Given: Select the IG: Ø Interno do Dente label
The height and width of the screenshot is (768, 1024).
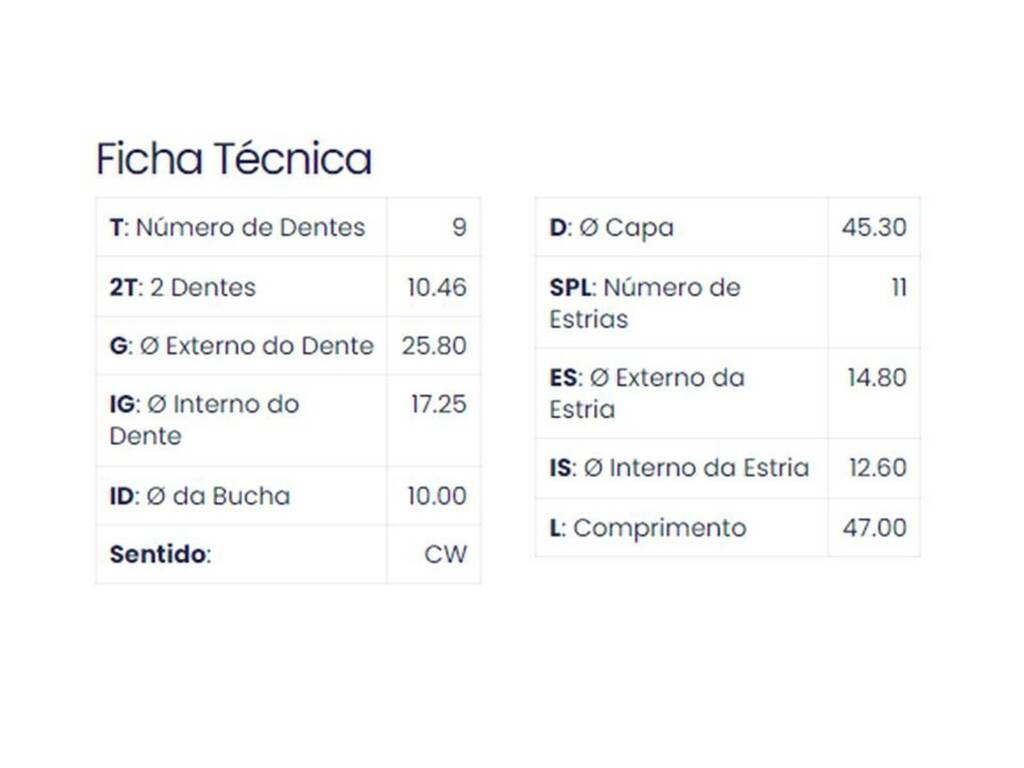Looking at the screenshot, I should [204, 420].
